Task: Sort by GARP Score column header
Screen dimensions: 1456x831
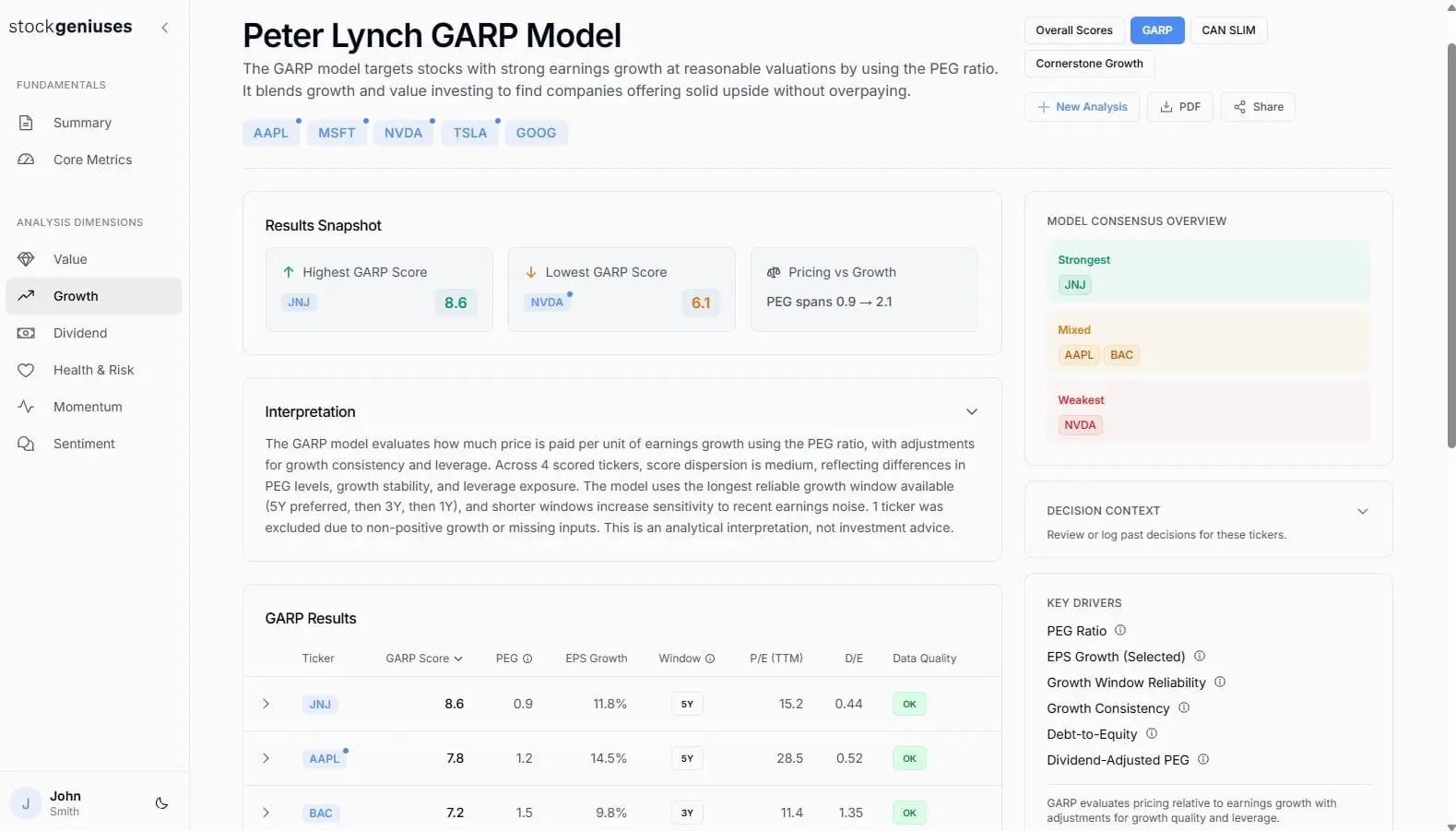Action: tap(424, 659)
